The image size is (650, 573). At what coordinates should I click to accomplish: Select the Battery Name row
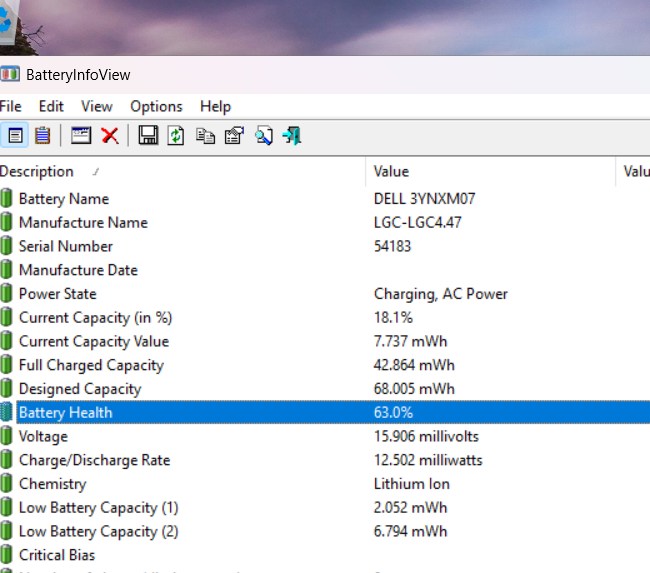(325, 199)
